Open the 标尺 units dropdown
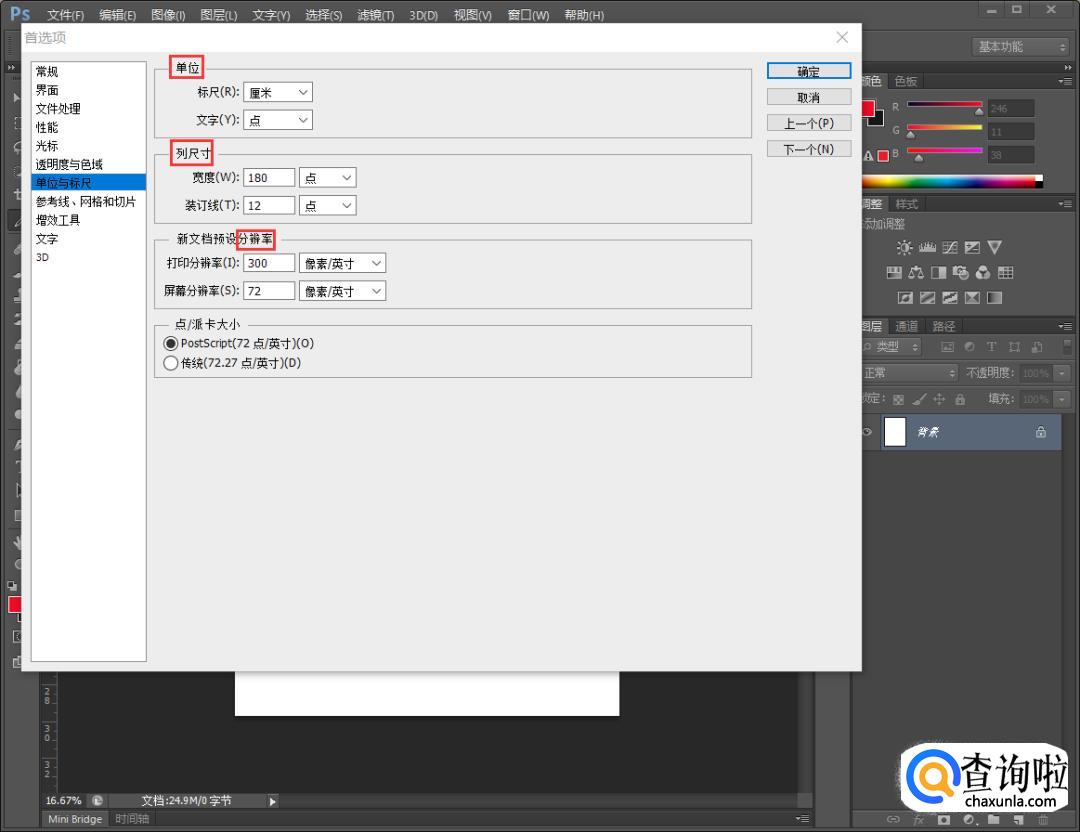This screenshot has width=1080, height=832. (278, 92)
